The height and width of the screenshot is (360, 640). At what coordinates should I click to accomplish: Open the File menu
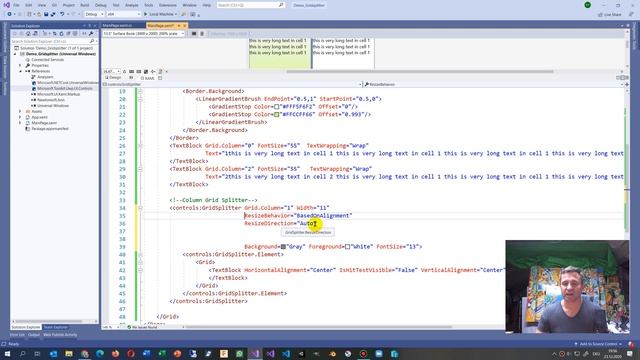coord(16,5)
